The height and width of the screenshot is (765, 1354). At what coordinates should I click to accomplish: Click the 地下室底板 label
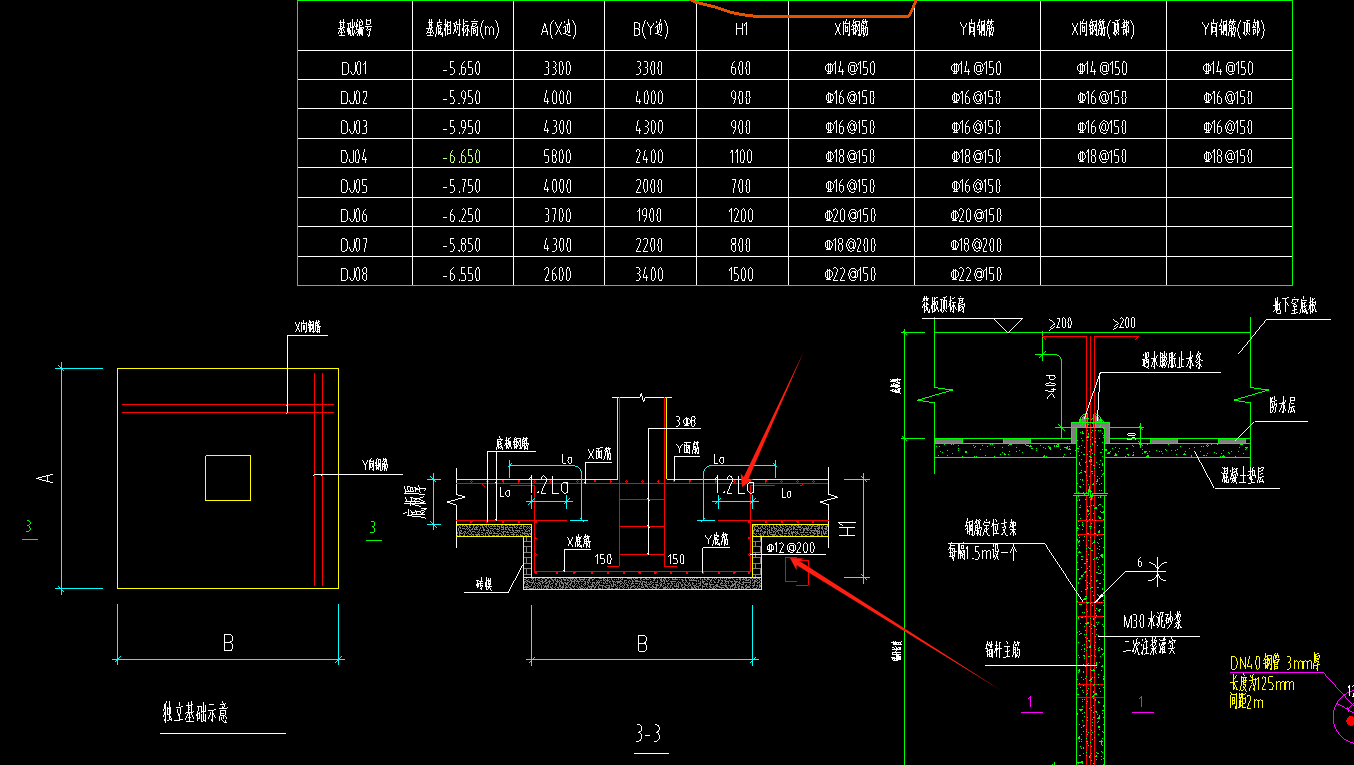coord(1294,307)
